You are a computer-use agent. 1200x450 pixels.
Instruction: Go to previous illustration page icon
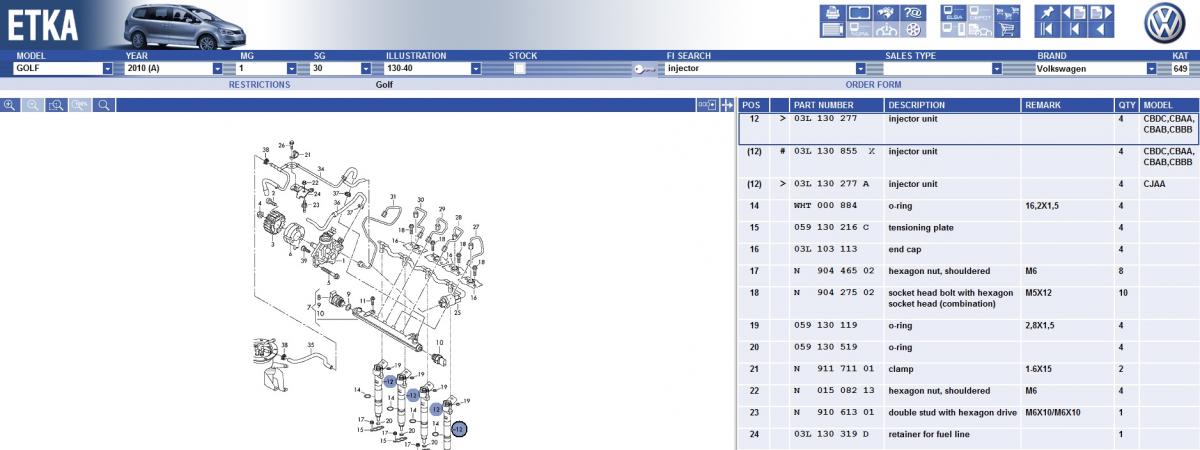(1074, 13)
